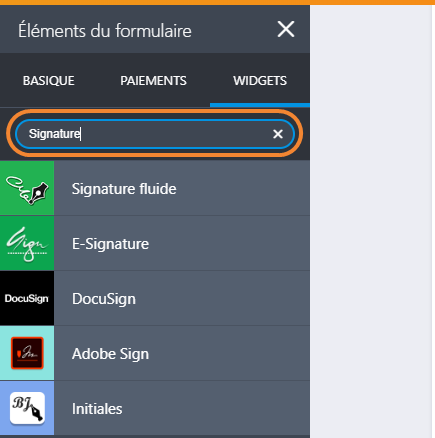
Task: Select the 'Adobe Sign' text entry
Action: [x=110, y=354]
